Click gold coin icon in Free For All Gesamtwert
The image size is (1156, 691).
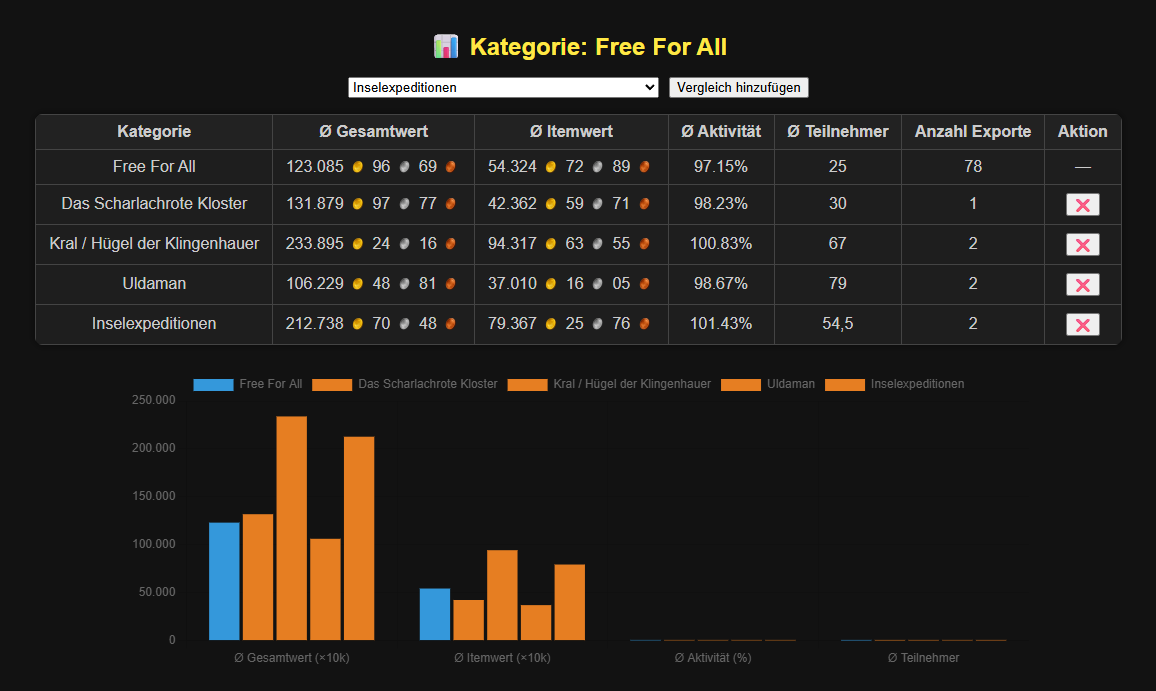[358, 167]
